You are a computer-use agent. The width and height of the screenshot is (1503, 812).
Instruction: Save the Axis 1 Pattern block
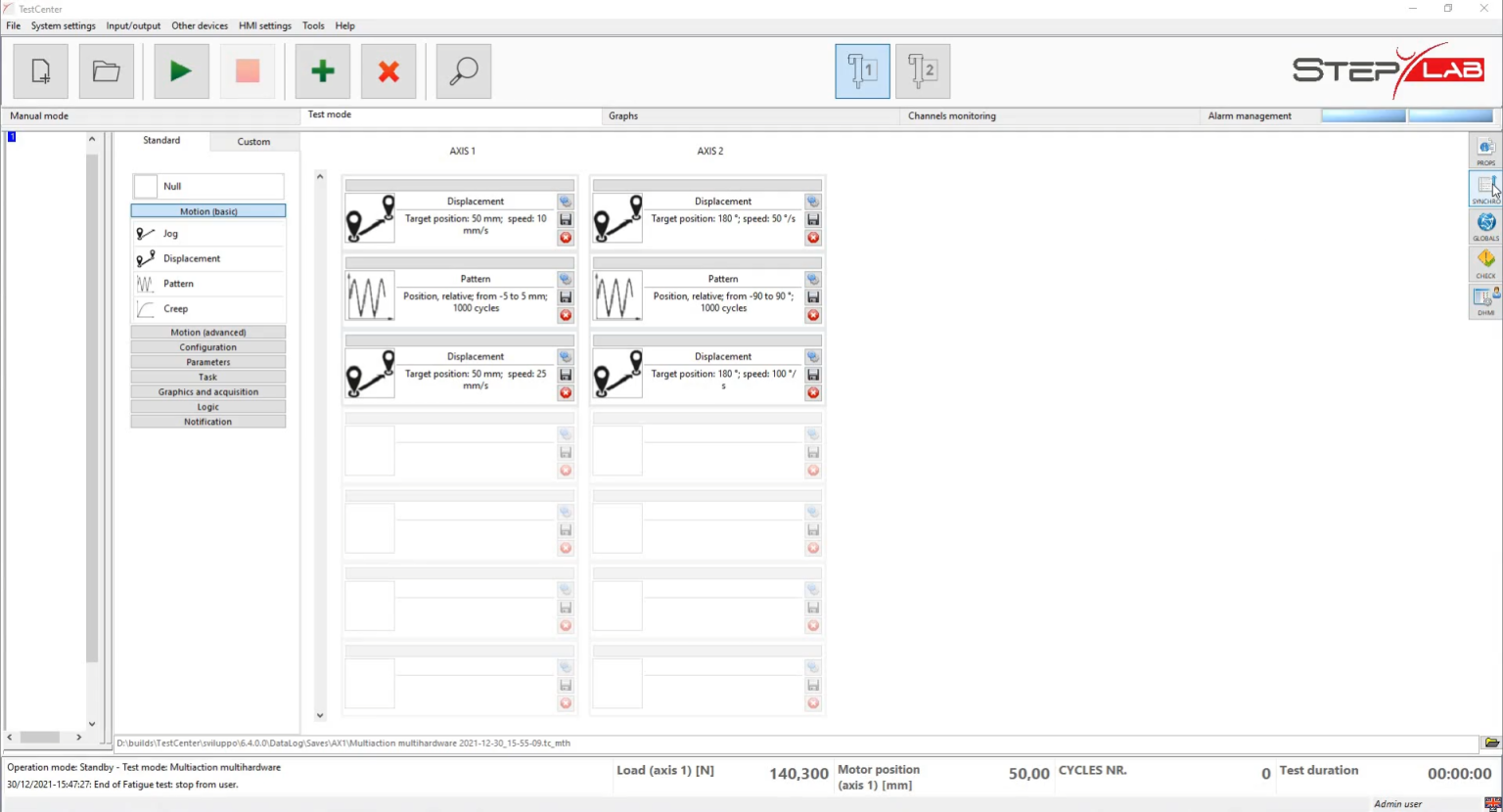[565, 296]
